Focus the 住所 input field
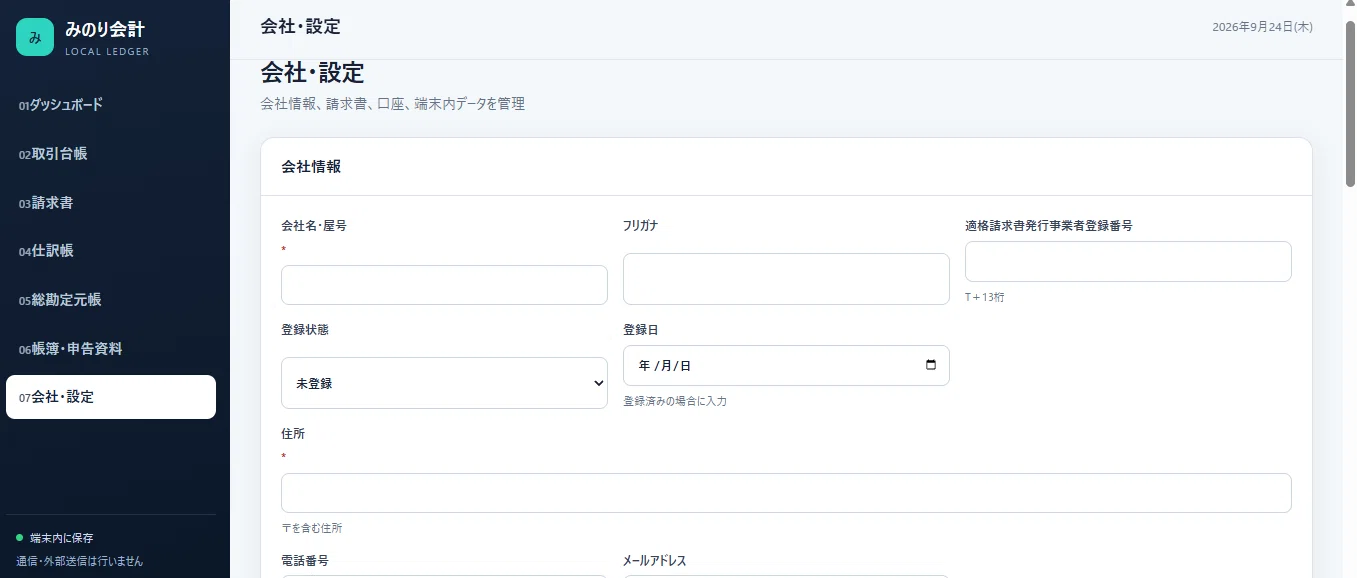Image resolution: width=1357 pixels, height=578 pixels. point(786,493)
